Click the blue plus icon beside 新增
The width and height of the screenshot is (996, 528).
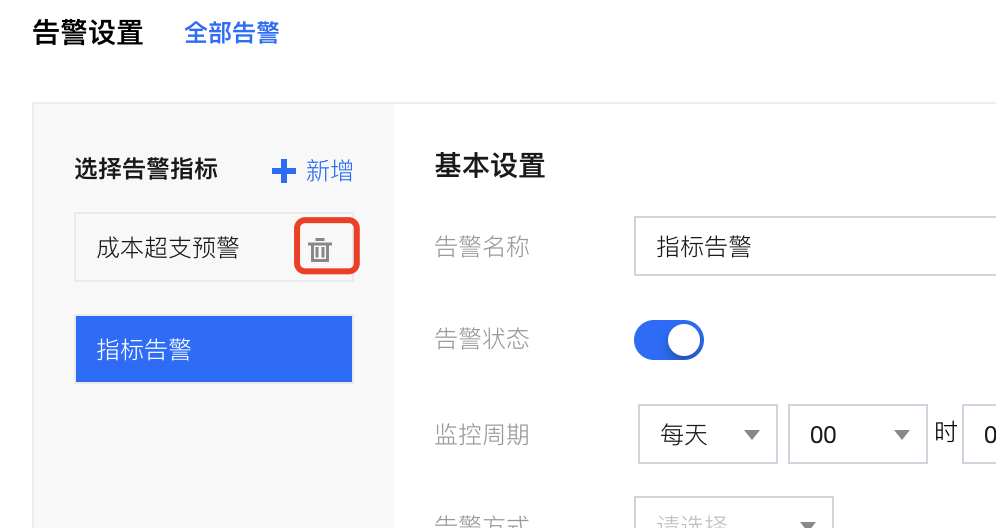pyautogui.click(x=284, y=171)
